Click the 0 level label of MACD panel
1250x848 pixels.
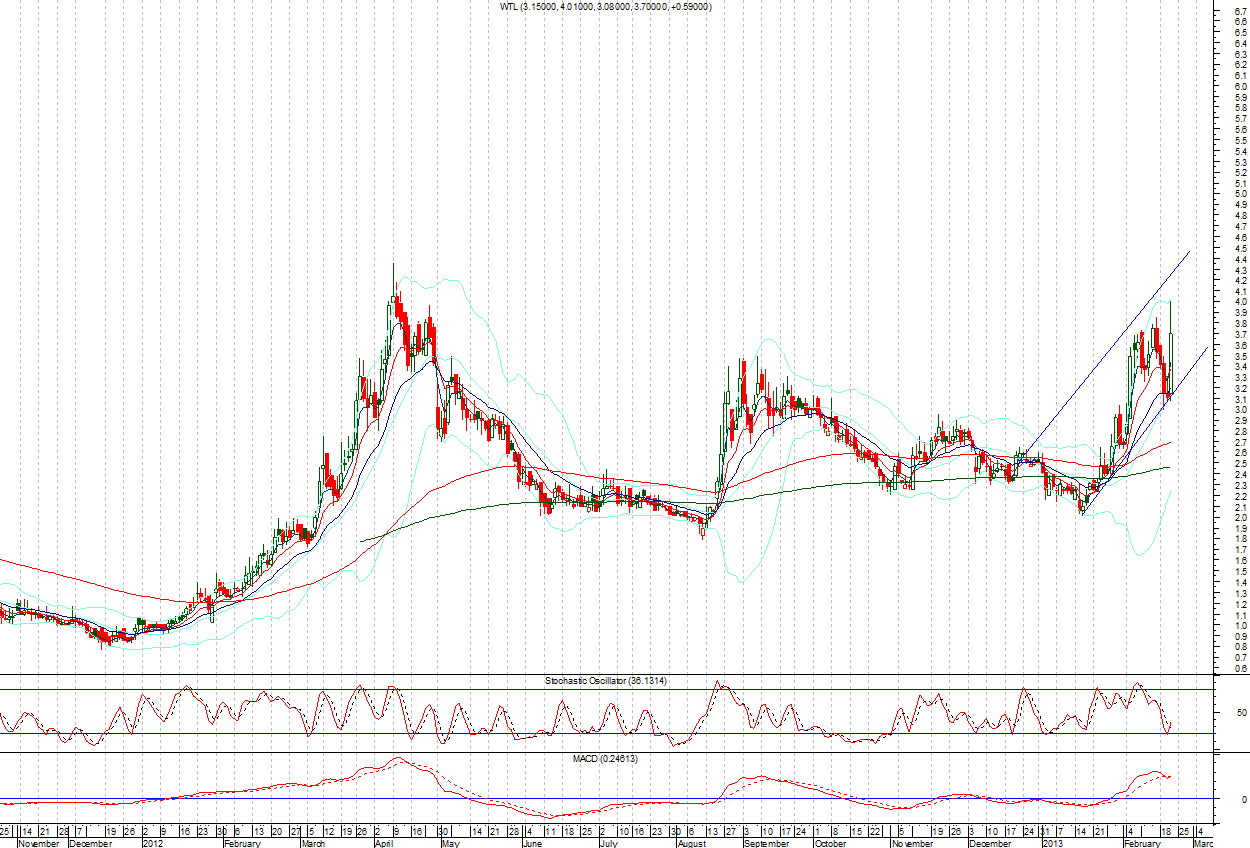click(x=1243, y=800)
